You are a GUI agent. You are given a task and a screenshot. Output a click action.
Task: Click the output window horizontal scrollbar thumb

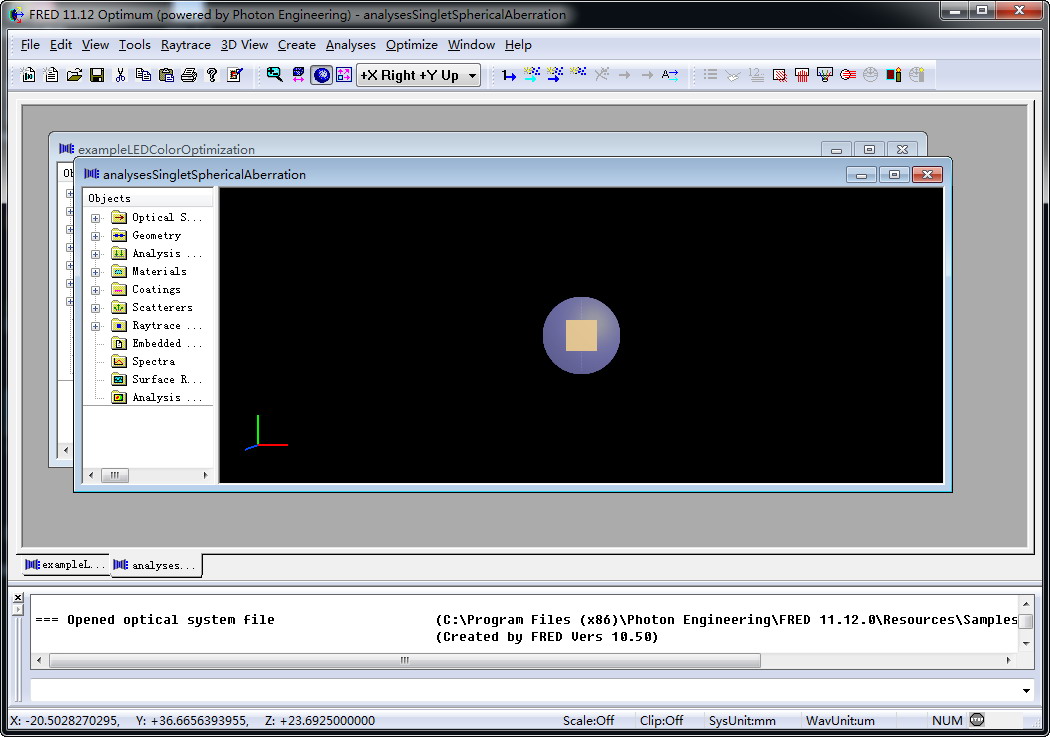click(x=405, y=661)
